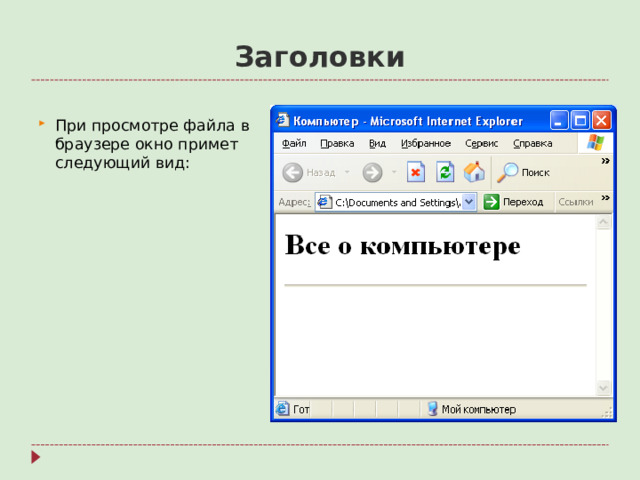Open the Избранное menu

(x=426, y=143)
